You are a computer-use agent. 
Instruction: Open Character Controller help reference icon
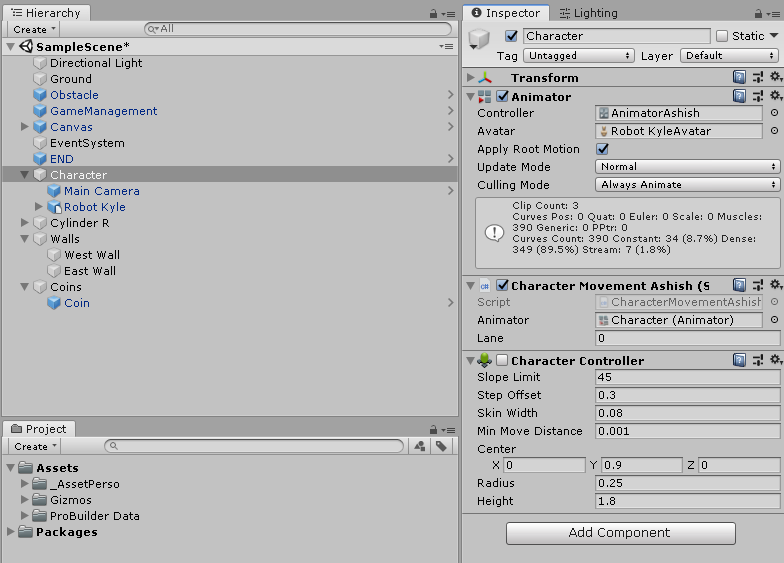tap(739, 360)
